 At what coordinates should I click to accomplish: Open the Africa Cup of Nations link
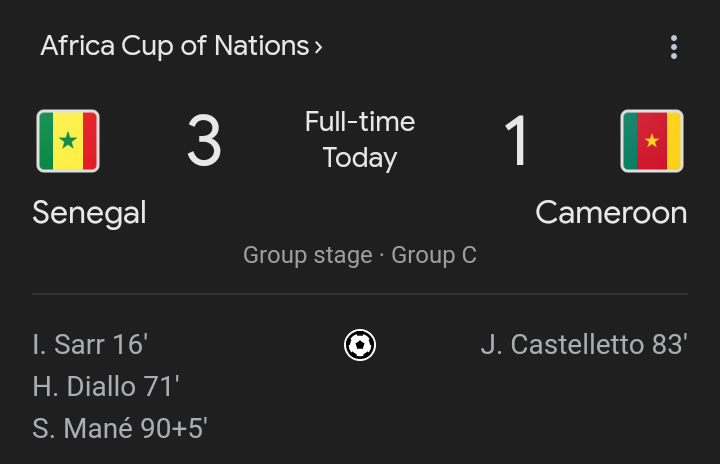click(x=175, y=47)
